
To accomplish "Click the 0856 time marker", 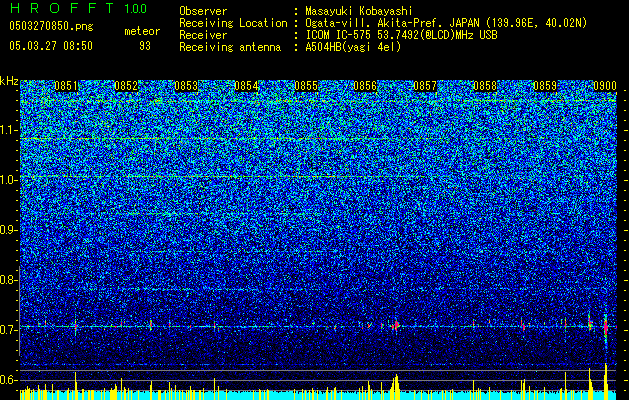I will (365, 86).
